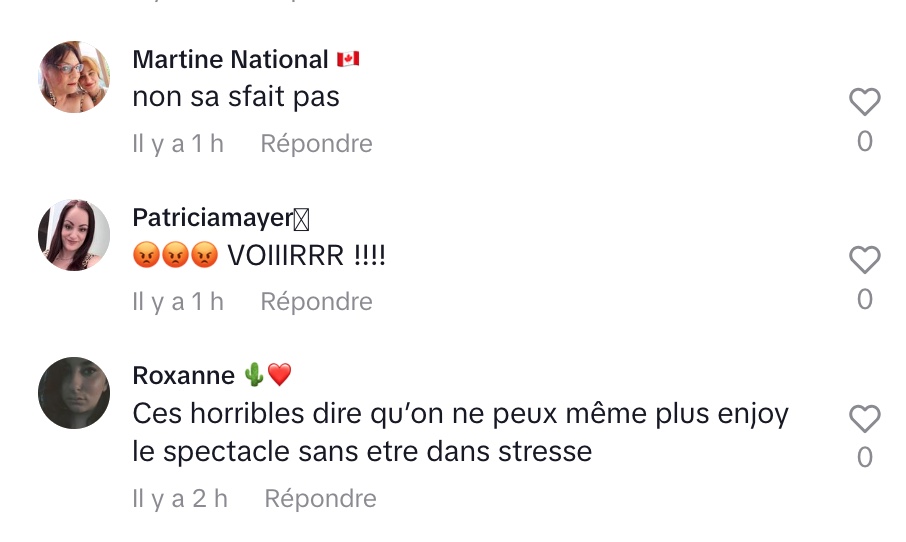
Task: Like Roxanne's comment about the spectacle
Action: [864, 418]
